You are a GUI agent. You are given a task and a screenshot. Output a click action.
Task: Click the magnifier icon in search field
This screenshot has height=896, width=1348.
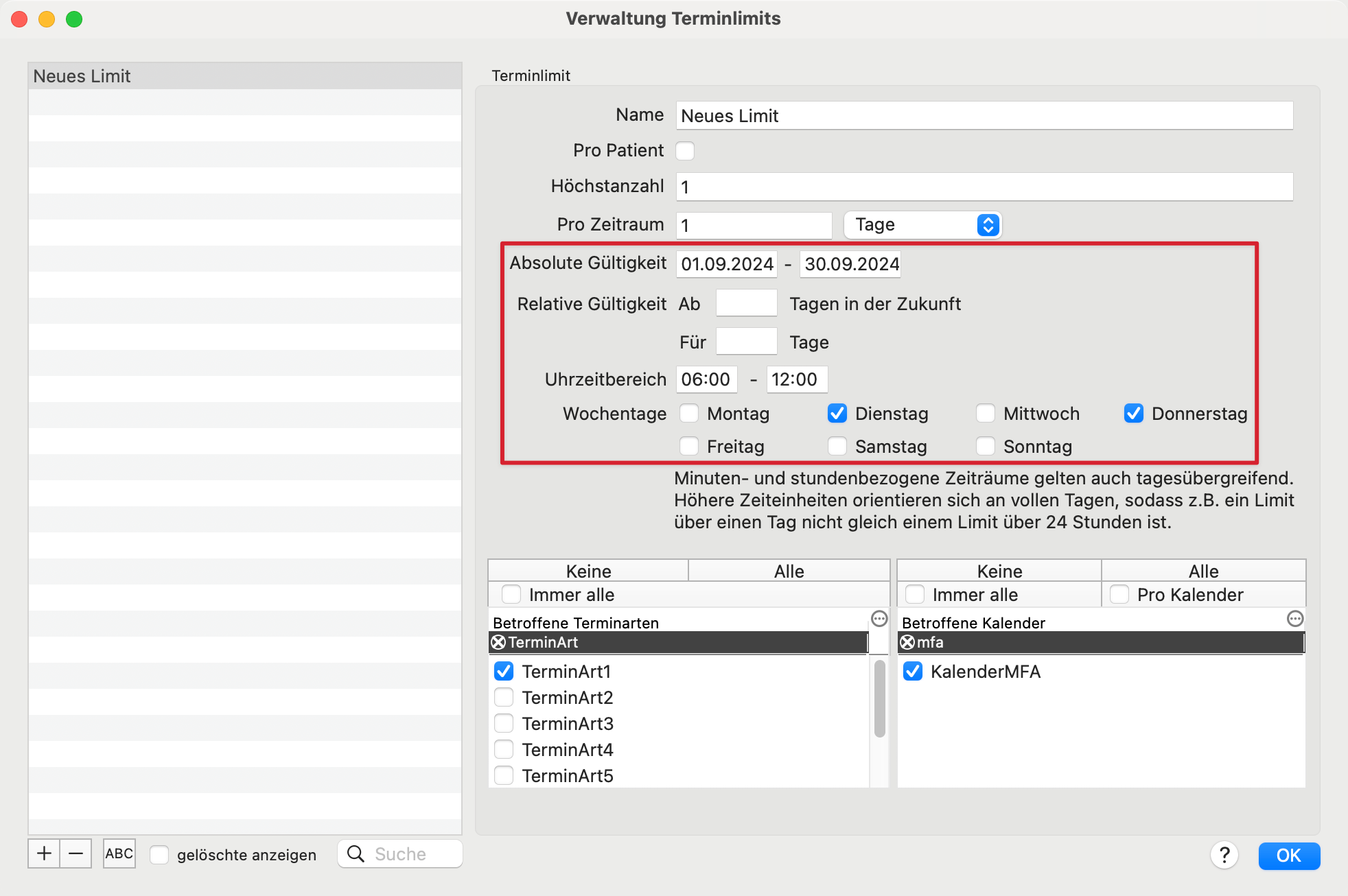point(356,853)
